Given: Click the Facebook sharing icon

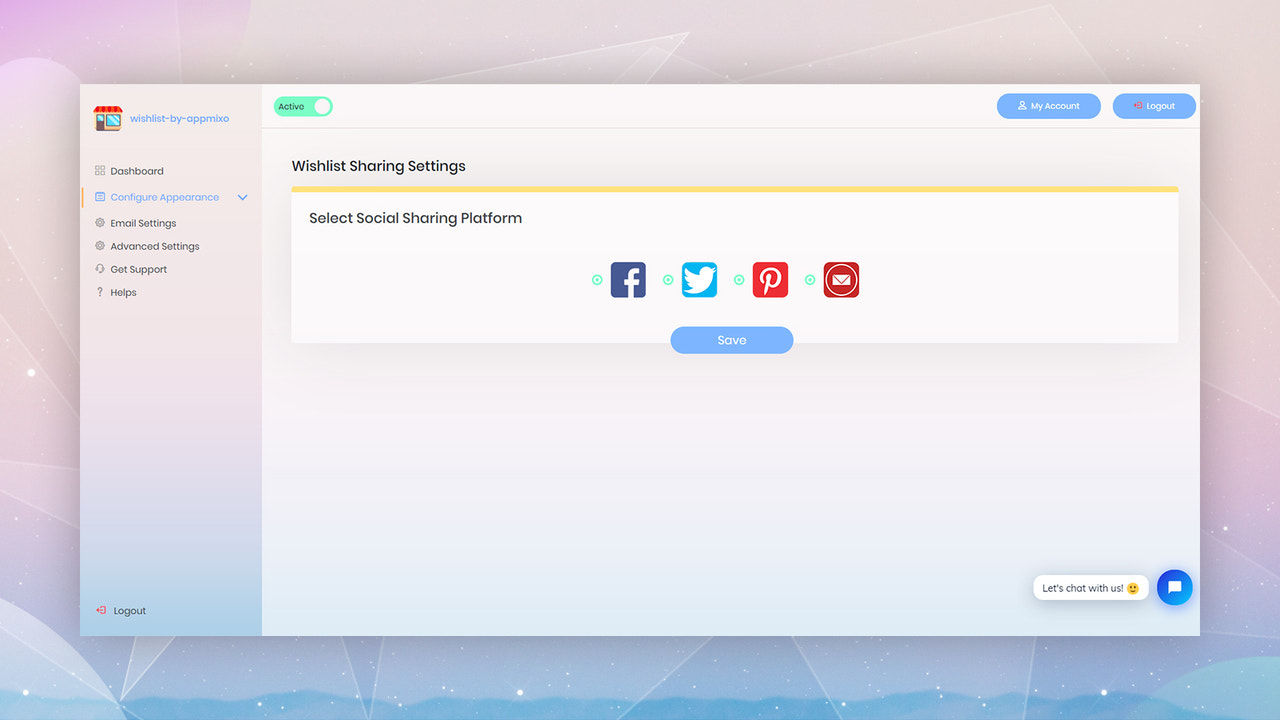Looking at the screenshot, I should [628, 280].
